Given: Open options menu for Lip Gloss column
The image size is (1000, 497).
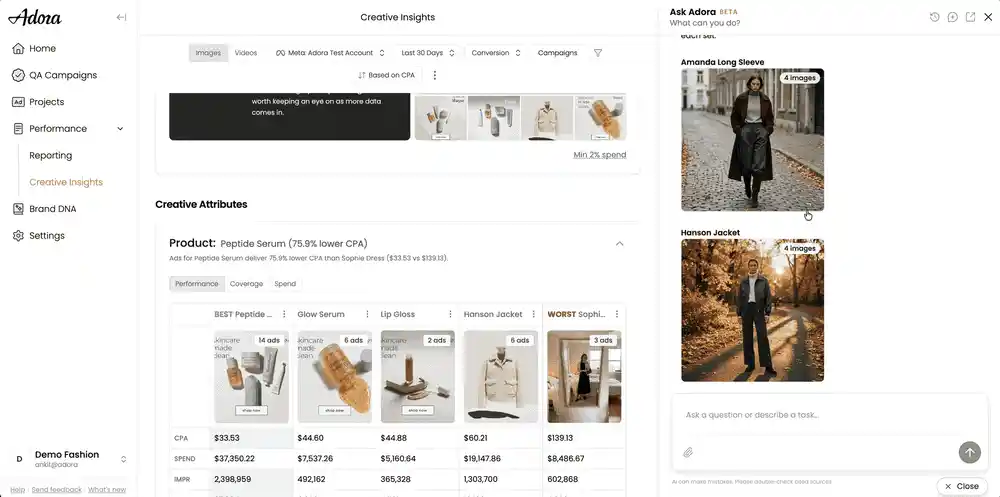Looking at the screenshot, I should 450,315.
